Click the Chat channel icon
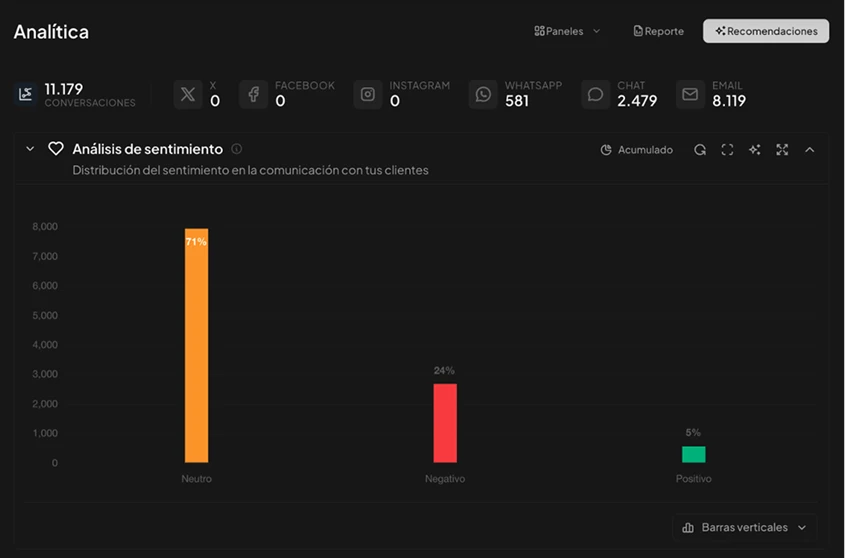Screen dimensions: 845x558 point(595,94)
